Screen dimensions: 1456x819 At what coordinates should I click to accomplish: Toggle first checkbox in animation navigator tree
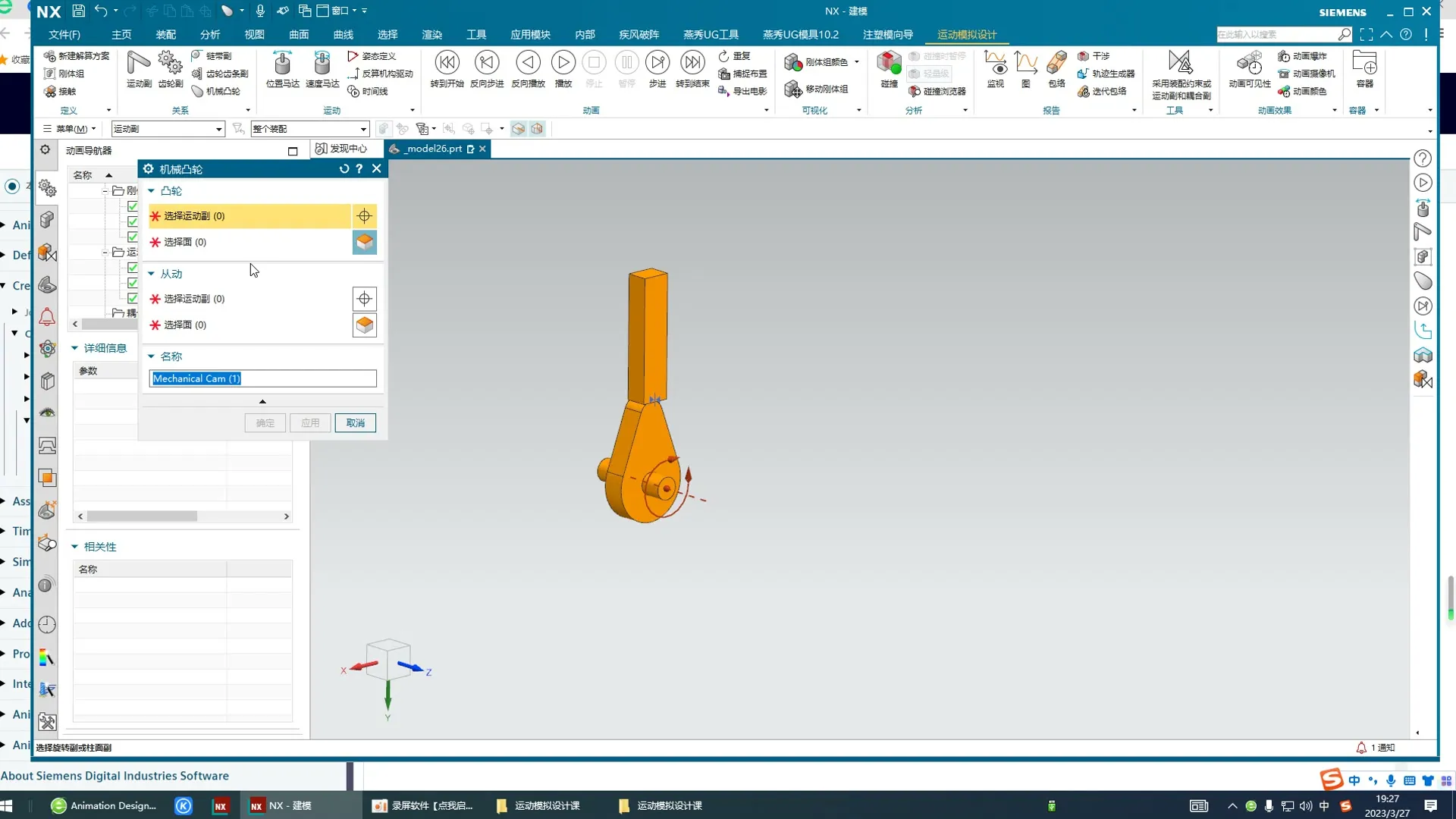pos(133,206)
